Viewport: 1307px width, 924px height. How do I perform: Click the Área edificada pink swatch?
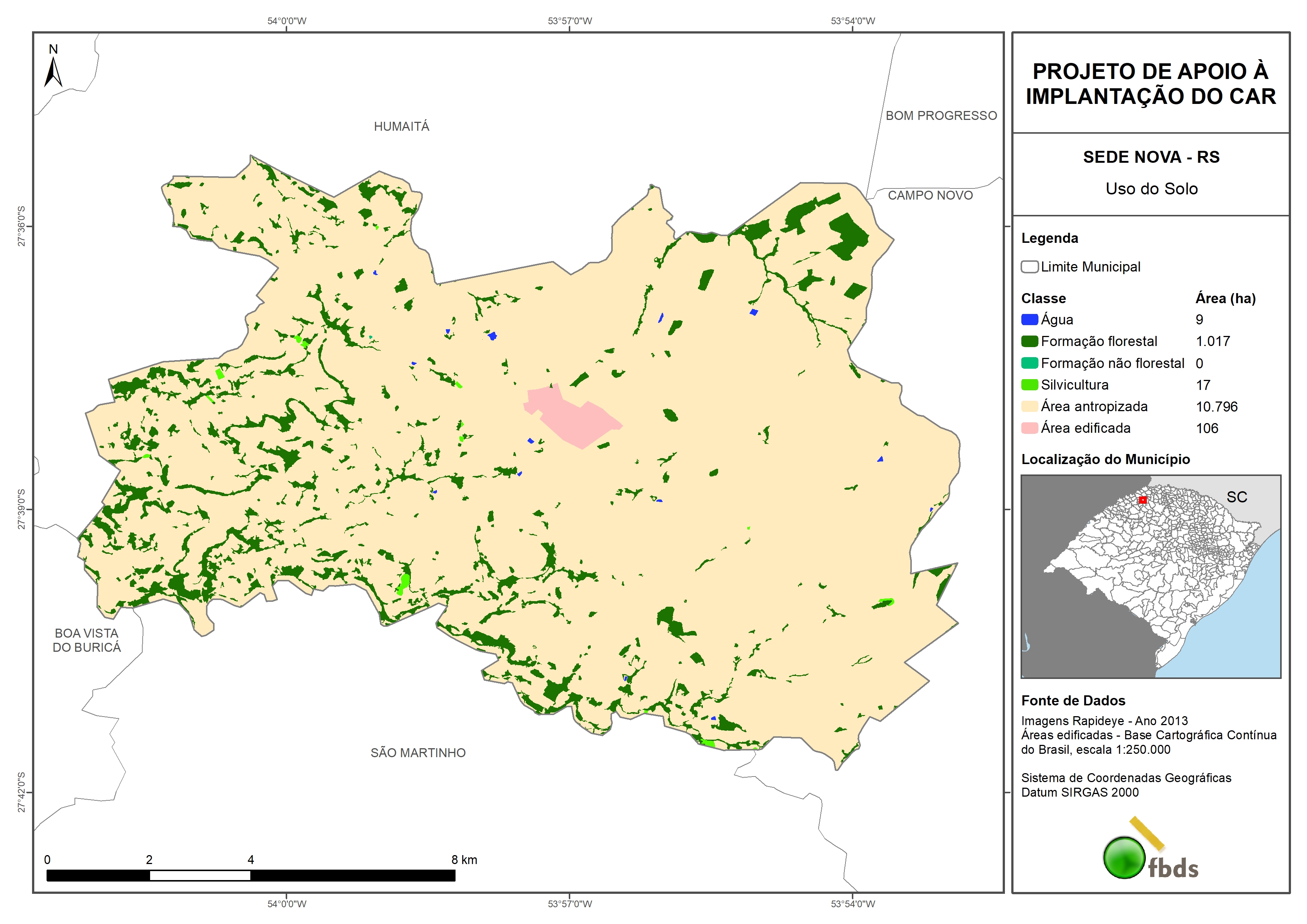click(1029, 428)
